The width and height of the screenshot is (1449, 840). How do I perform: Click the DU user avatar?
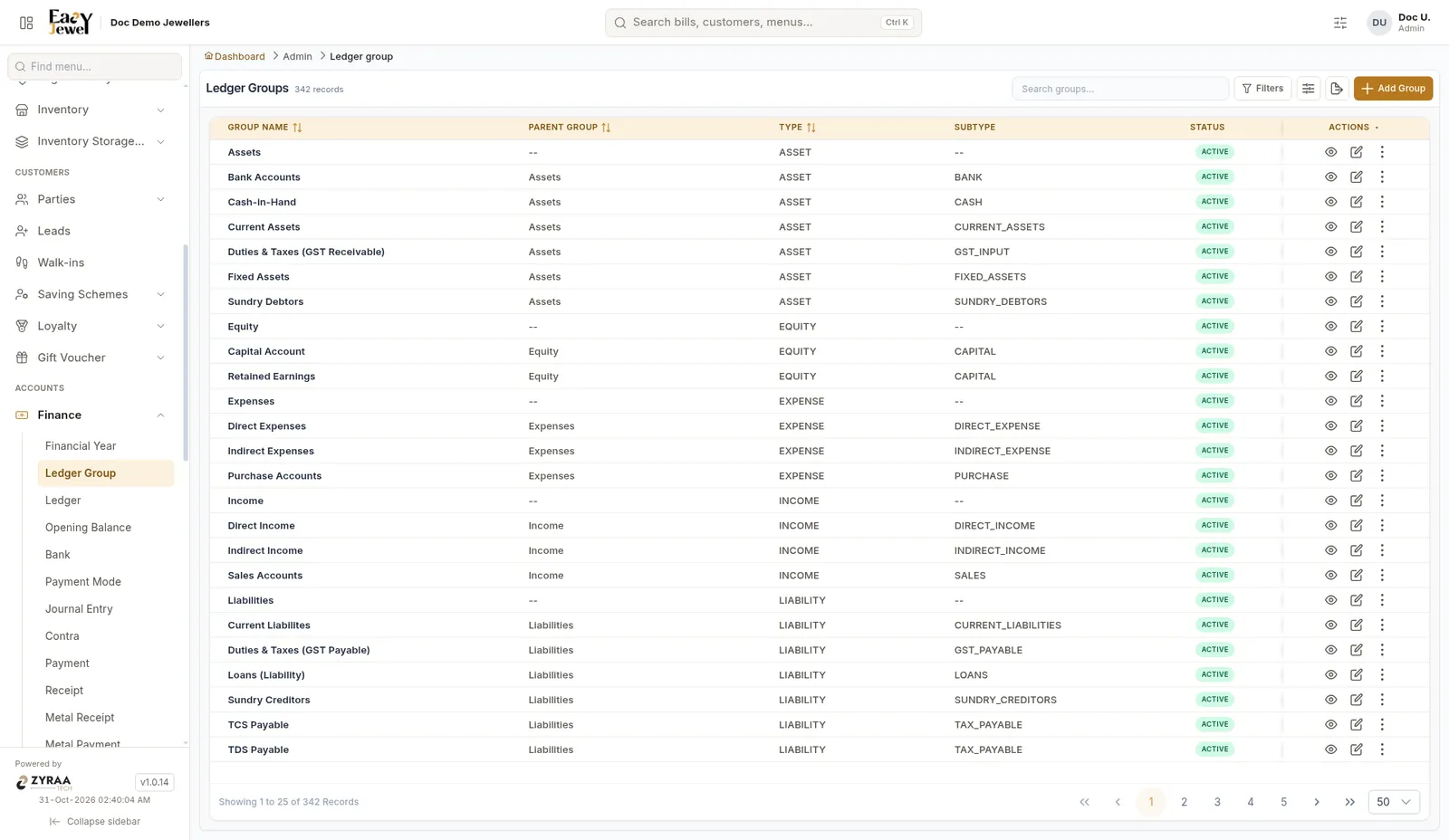pyautogui.click(x=1378, y=23)
